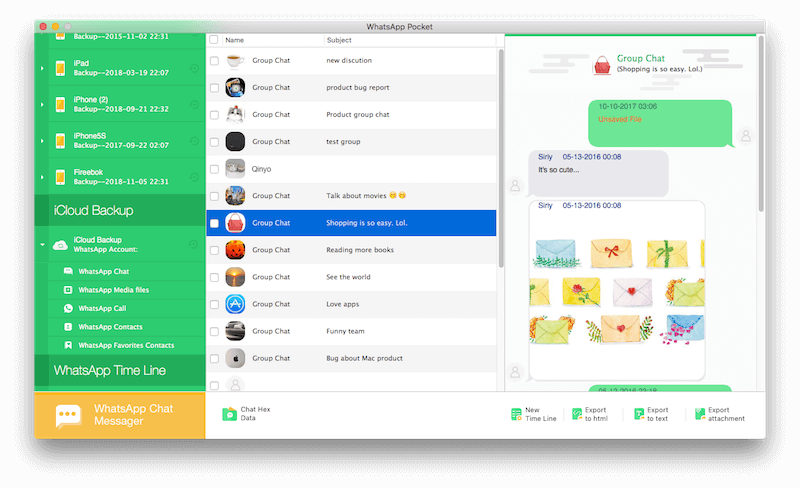Click the sunset avatar of See the world
The image size is (800, 488).
[x=235, y=277]
